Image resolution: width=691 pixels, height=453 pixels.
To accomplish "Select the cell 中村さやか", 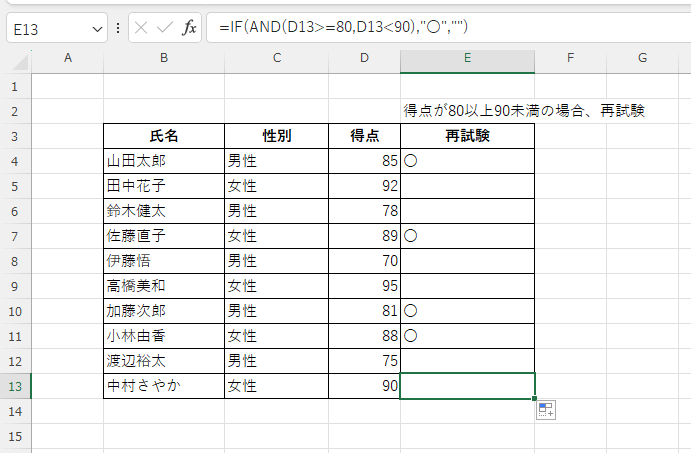I will 164,386.
